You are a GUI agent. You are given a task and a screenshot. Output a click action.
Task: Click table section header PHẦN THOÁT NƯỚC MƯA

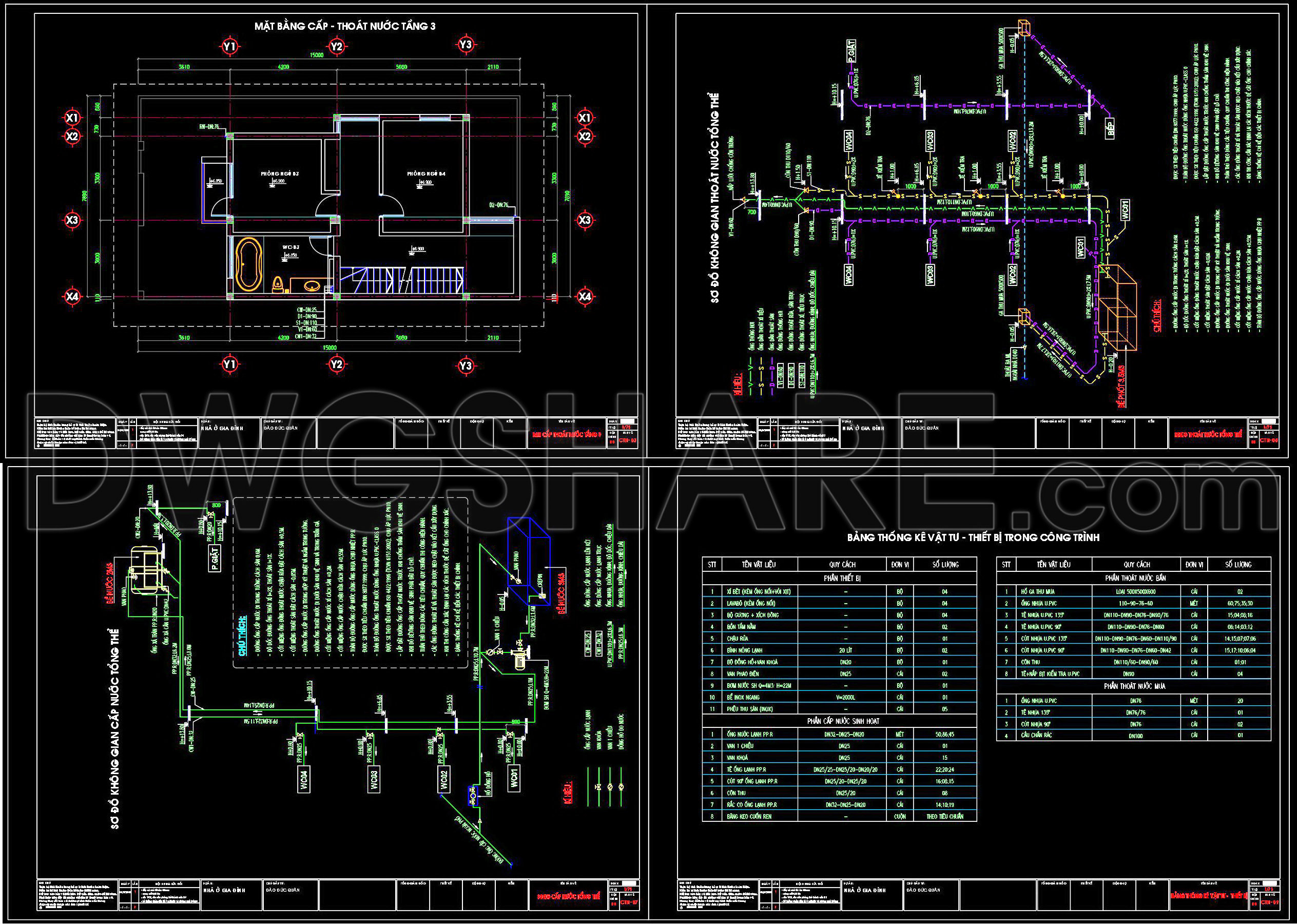[1135, 686]
